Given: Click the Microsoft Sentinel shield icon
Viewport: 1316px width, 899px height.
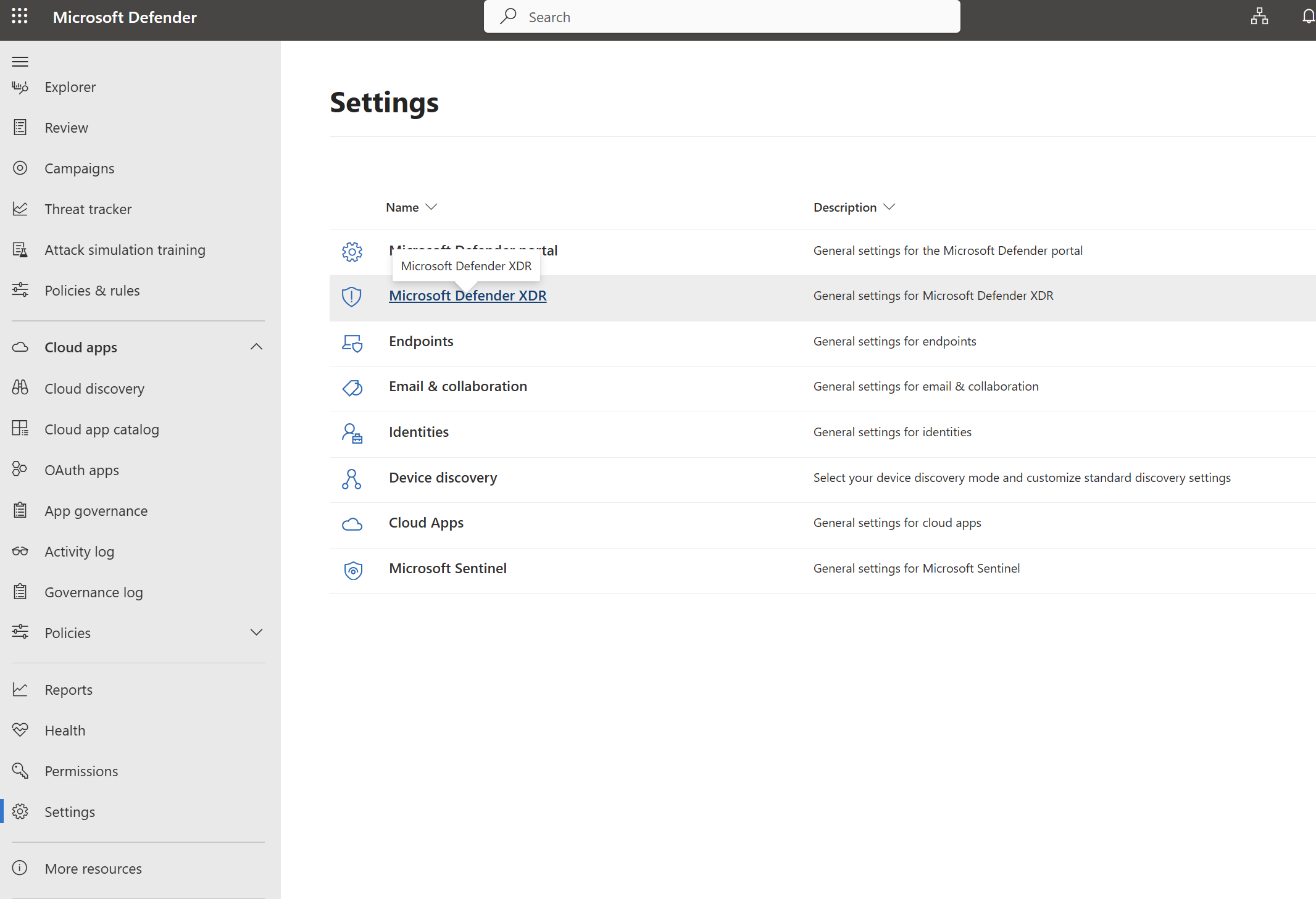Looking at the screenshot, I should point(353,570).
